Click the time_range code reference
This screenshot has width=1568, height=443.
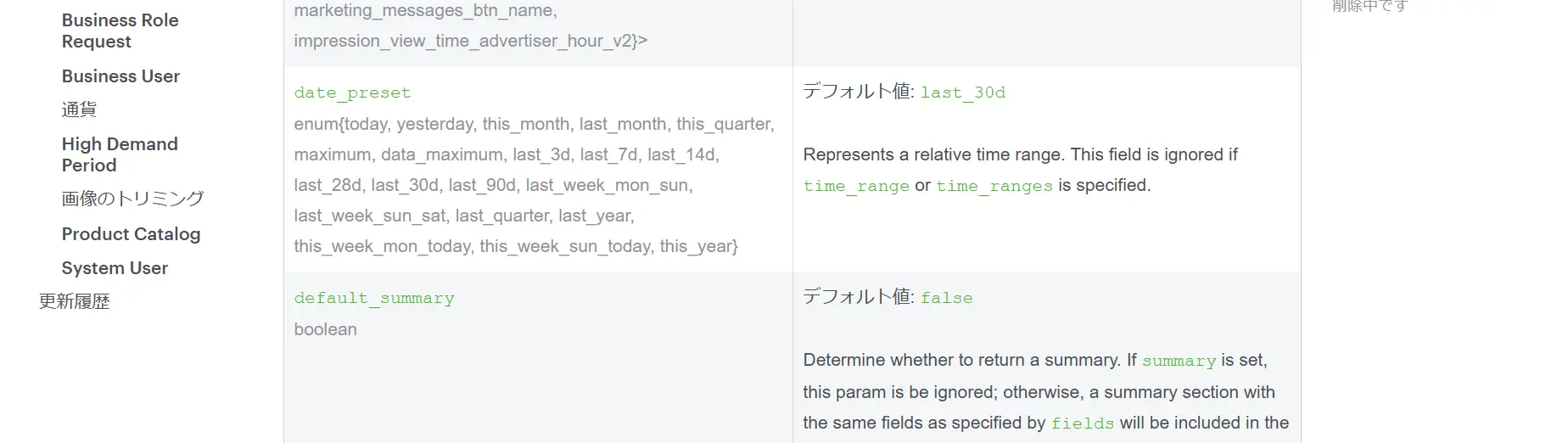856,186
